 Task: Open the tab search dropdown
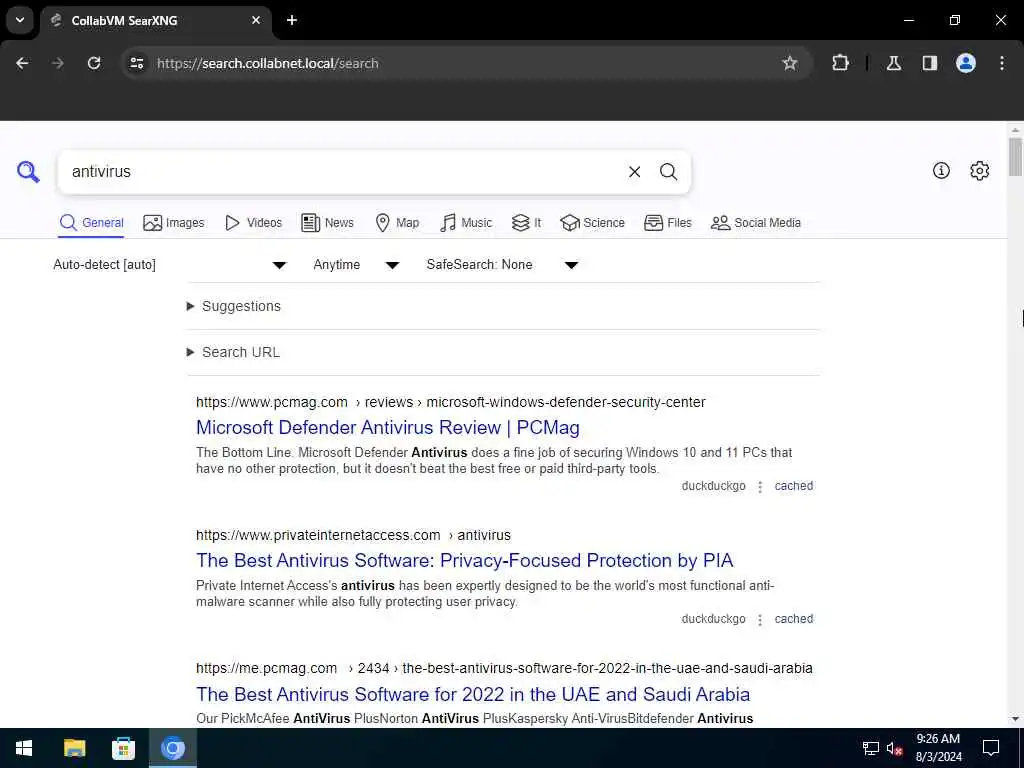[x=20, y=20]
